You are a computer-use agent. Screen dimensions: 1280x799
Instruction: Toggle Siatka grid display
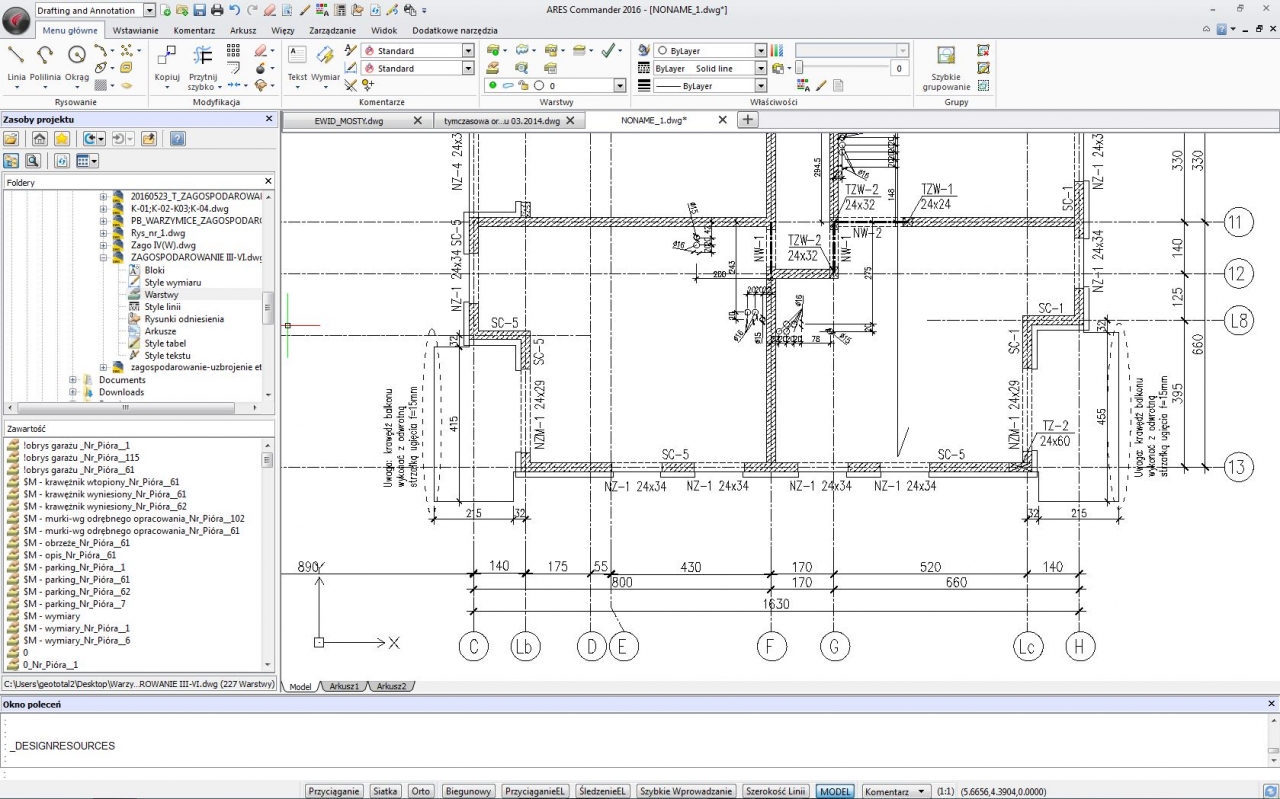385,791
